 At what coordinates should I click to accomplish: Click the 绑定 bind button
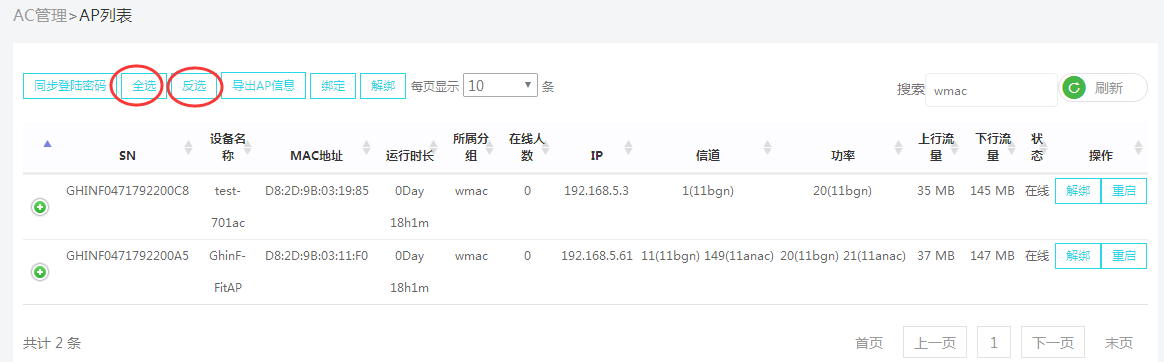click(x=333, y=85)
